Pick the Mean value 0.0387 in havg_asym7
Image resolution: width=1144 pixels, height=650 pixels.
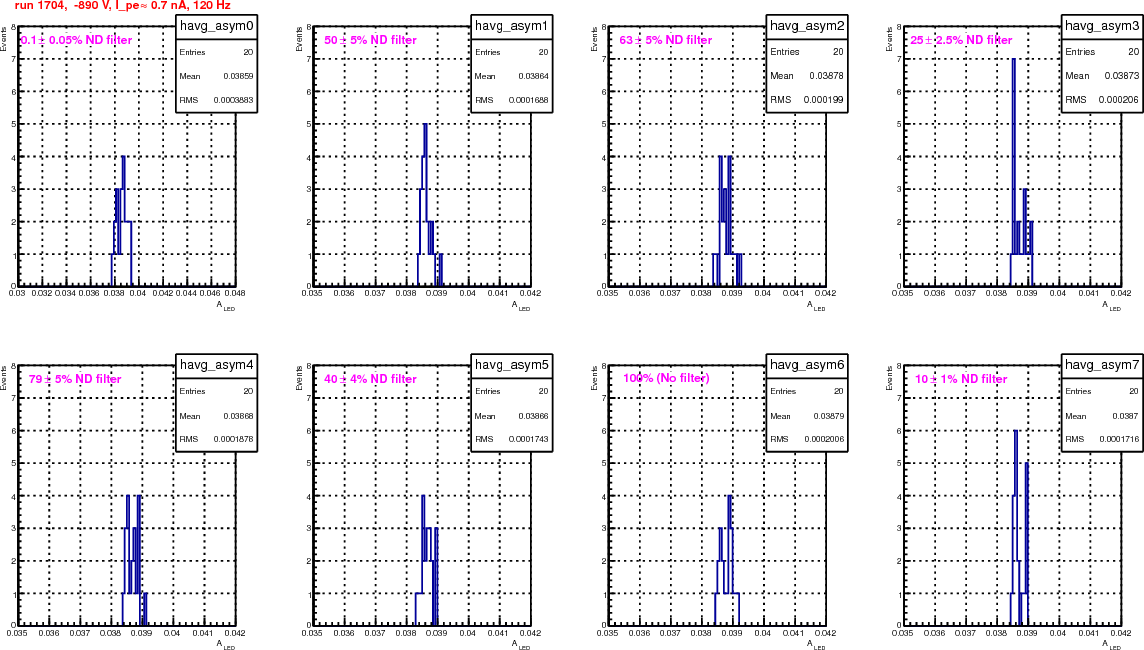[x=1127, y=416]
